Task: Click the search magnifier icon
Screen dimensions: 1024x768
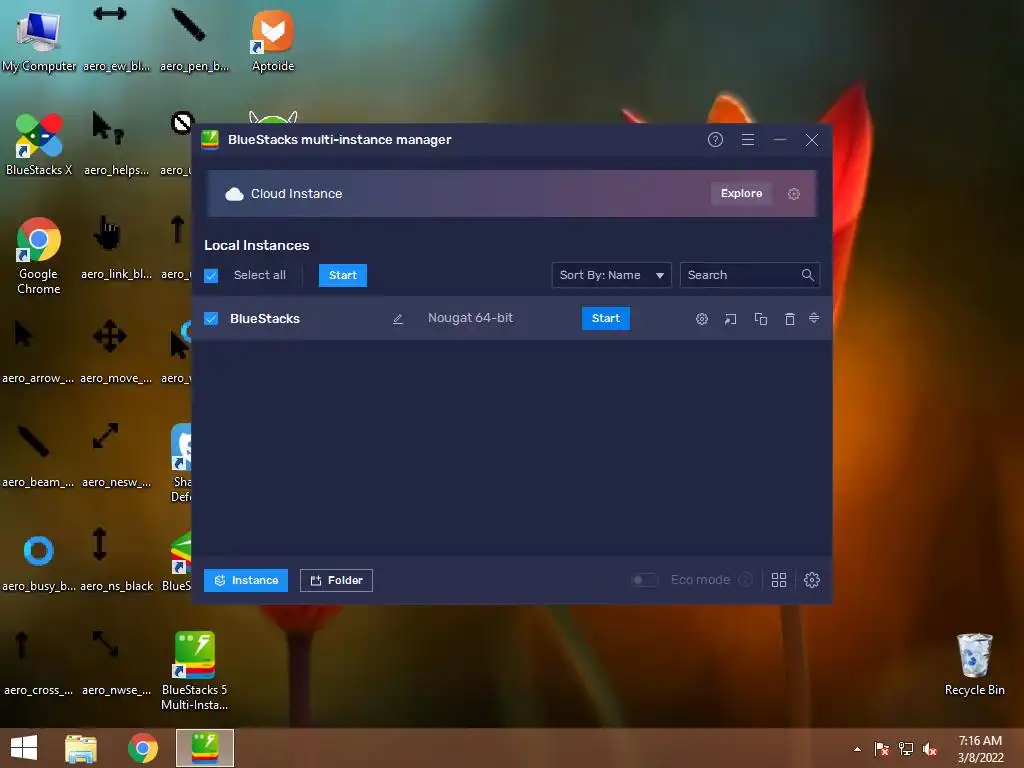Action: [807, 275]
